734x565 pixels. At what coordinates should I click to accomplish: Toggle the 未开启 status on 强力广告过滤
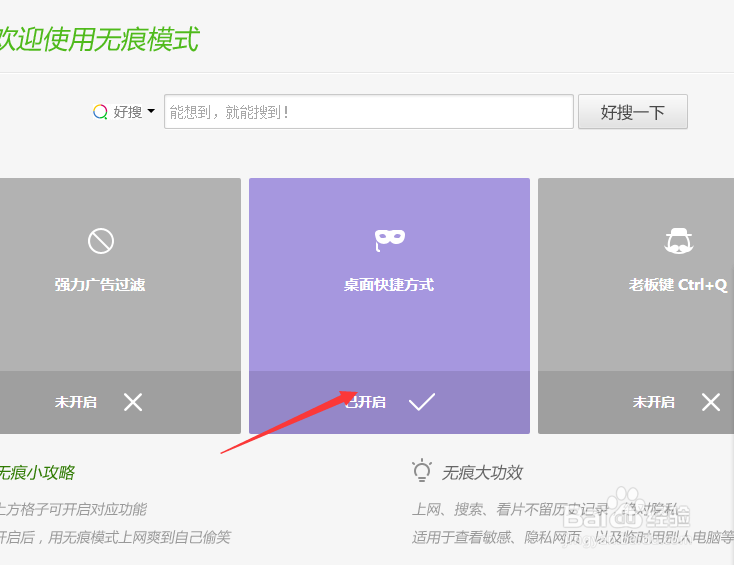click(75, 402)
